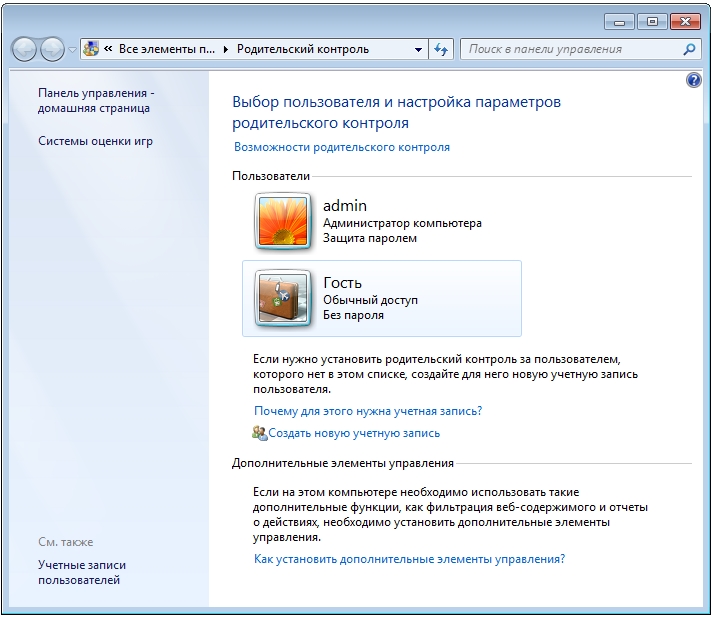Expand the breadcrumb arrow before Родительский контроль

(x=226, y=49)
